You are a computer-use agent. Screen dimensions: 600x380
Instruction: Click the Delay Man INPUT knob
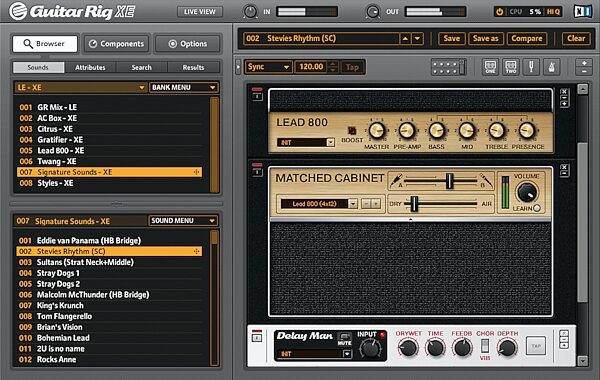(370, 348)
